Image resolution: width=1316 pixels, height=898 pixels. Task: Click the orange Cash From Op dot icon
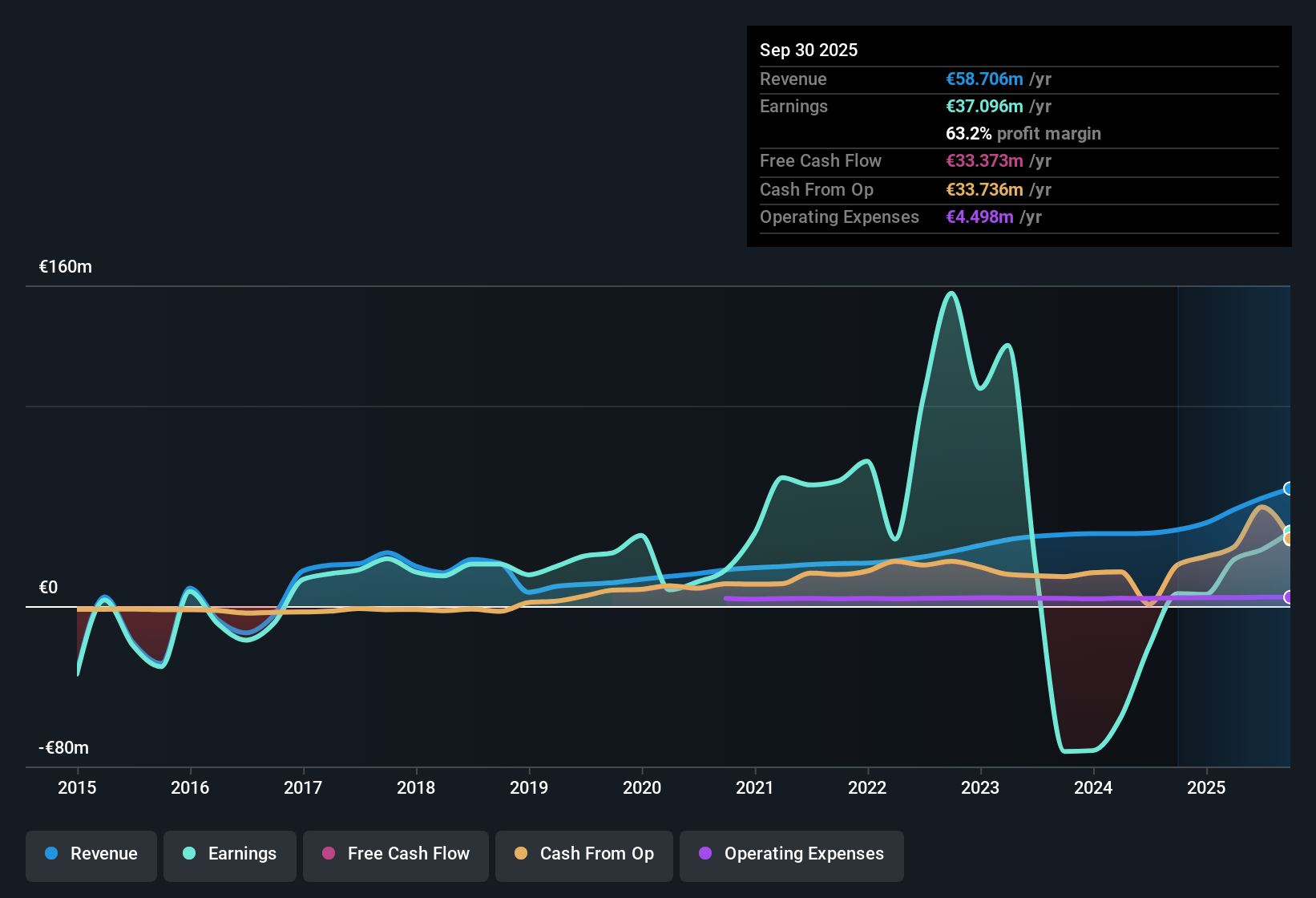coord(521,854)
